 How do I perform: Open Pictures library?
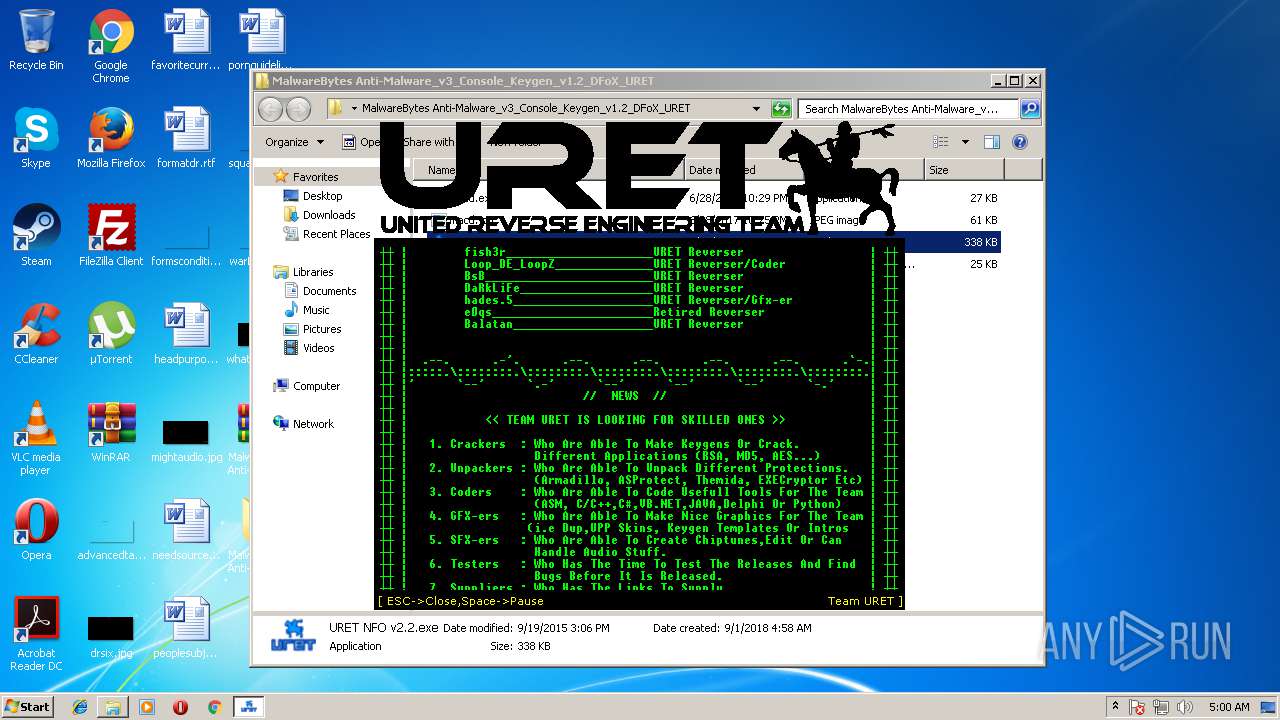click(322, 329)
